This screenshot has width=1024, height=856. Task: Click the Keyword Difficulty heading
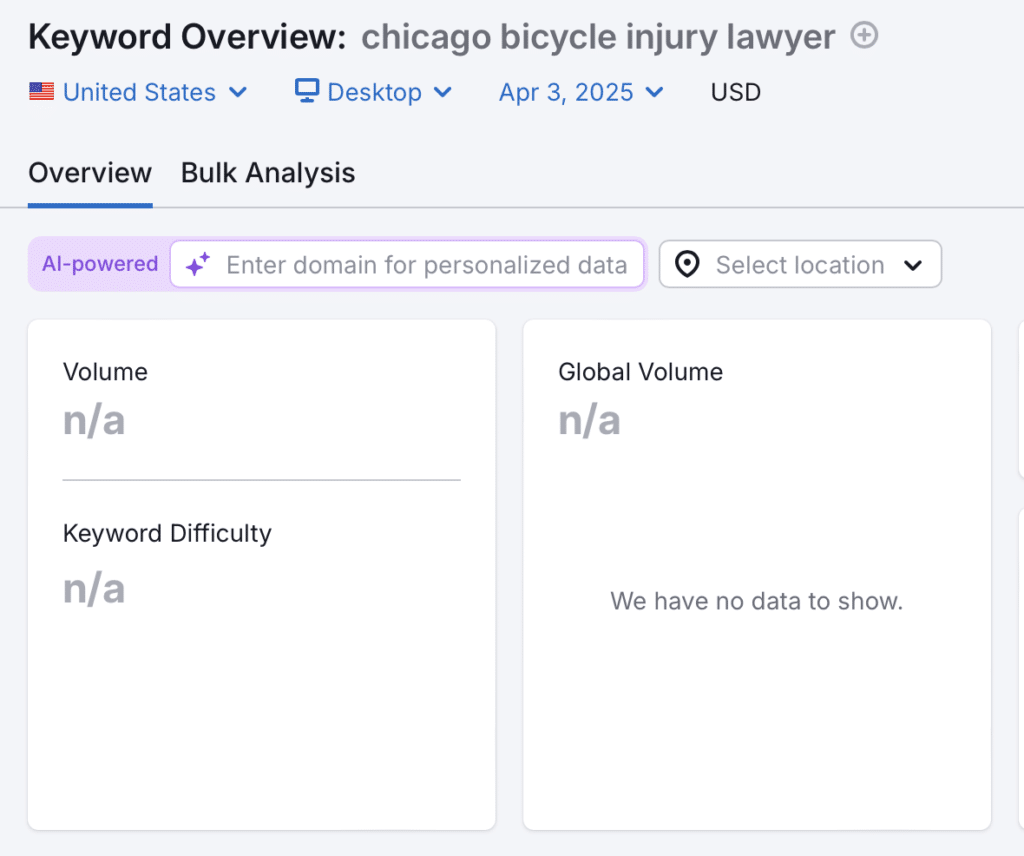pyautogui.click(x=167, y=533)
